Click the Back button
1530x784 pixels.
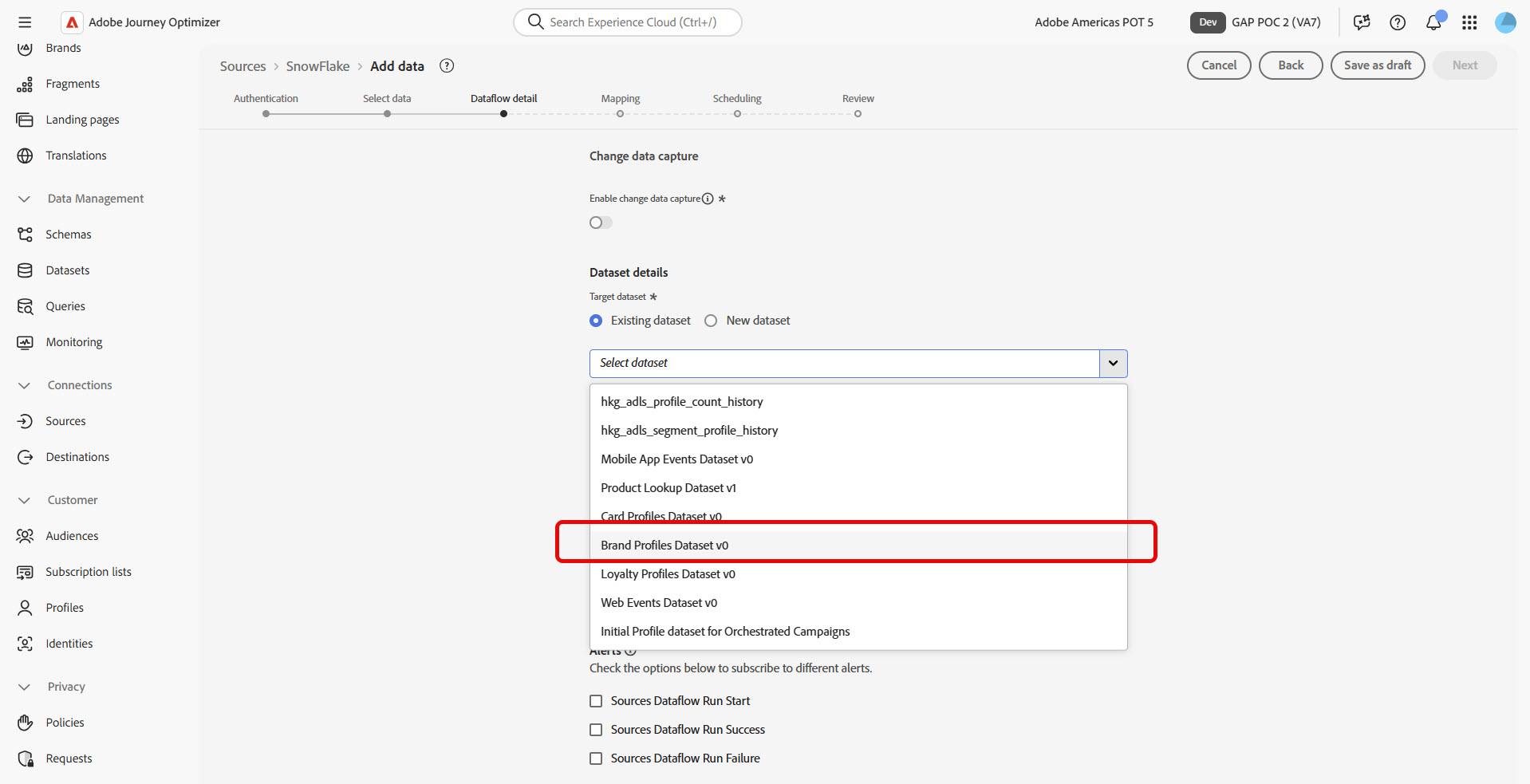[1291, 65]
